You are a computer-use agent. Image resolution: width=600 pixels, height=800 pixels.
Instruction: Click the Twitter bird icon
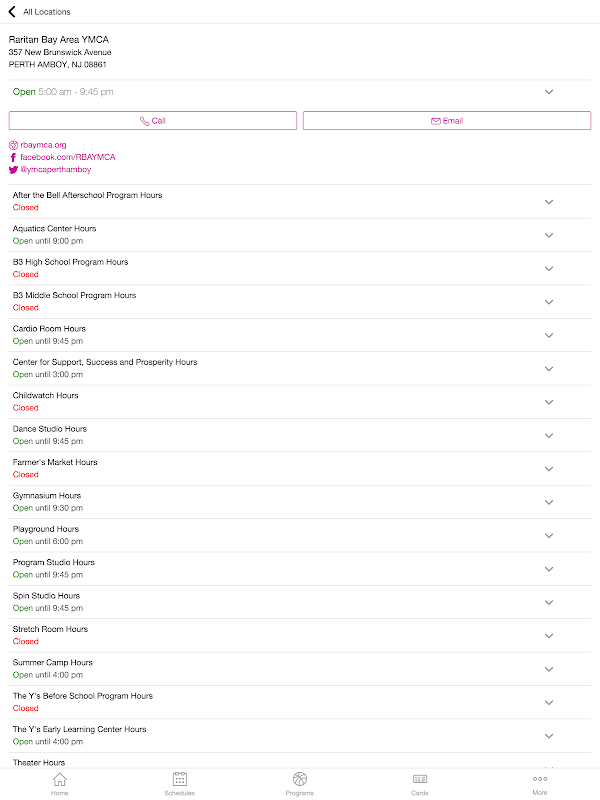pos(13,169)
